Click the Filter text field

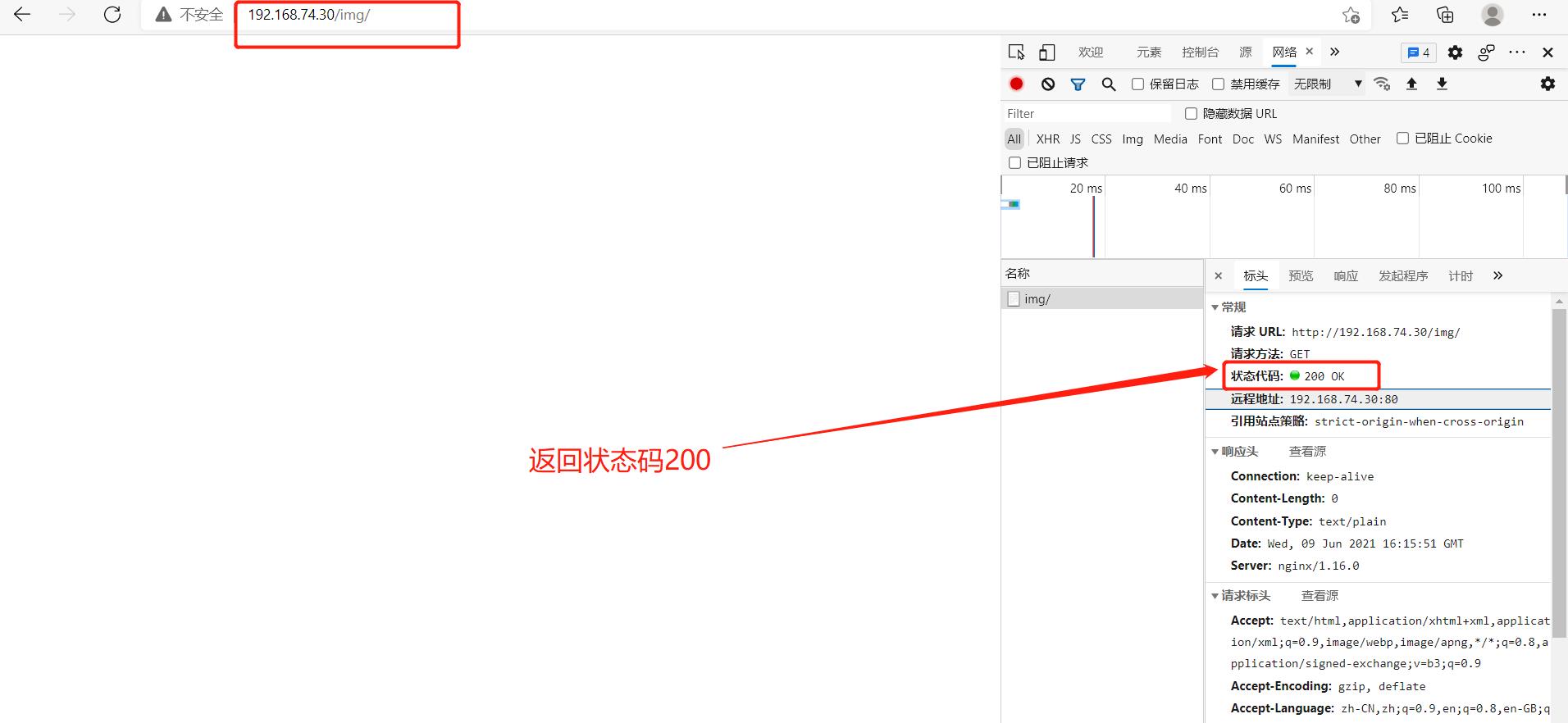[x=1087, y=113]
